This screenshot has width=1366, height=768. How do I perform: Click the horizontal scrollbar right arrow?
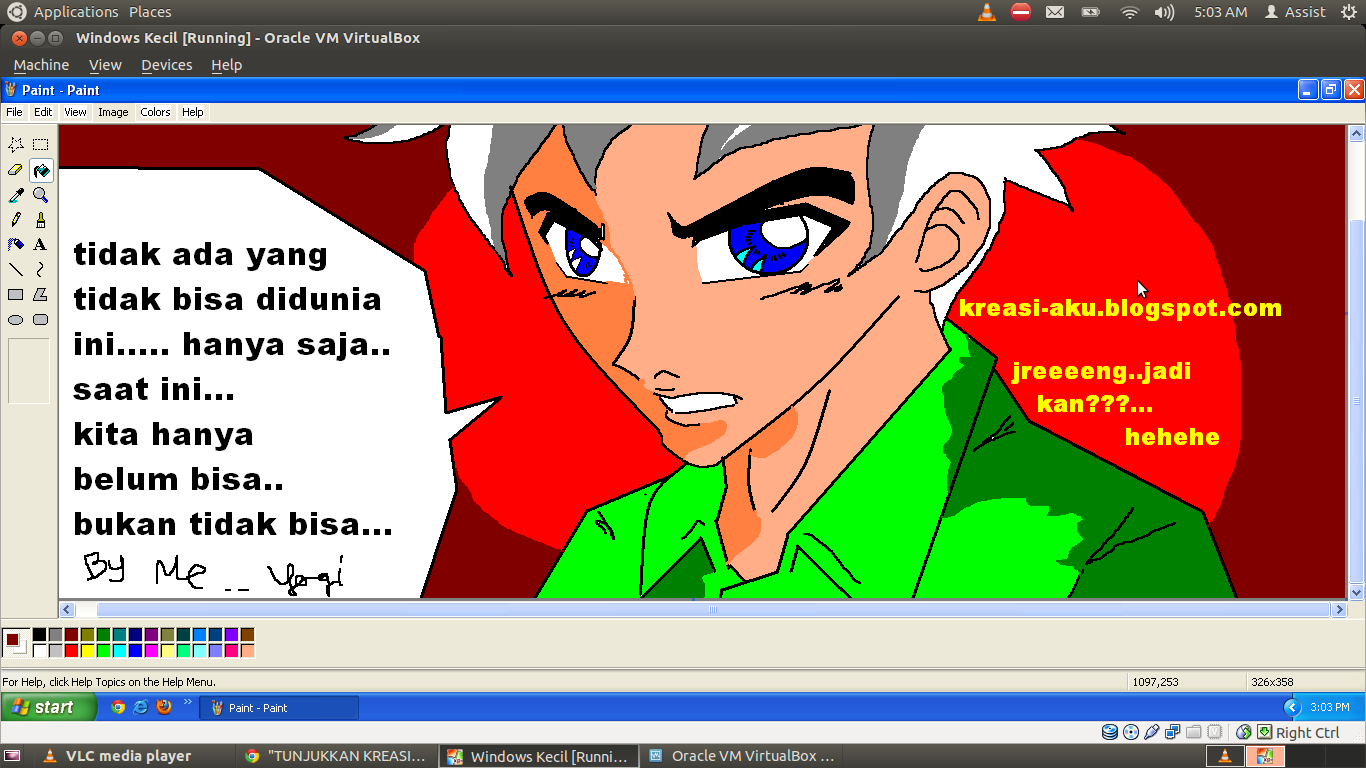point(1339,609)
